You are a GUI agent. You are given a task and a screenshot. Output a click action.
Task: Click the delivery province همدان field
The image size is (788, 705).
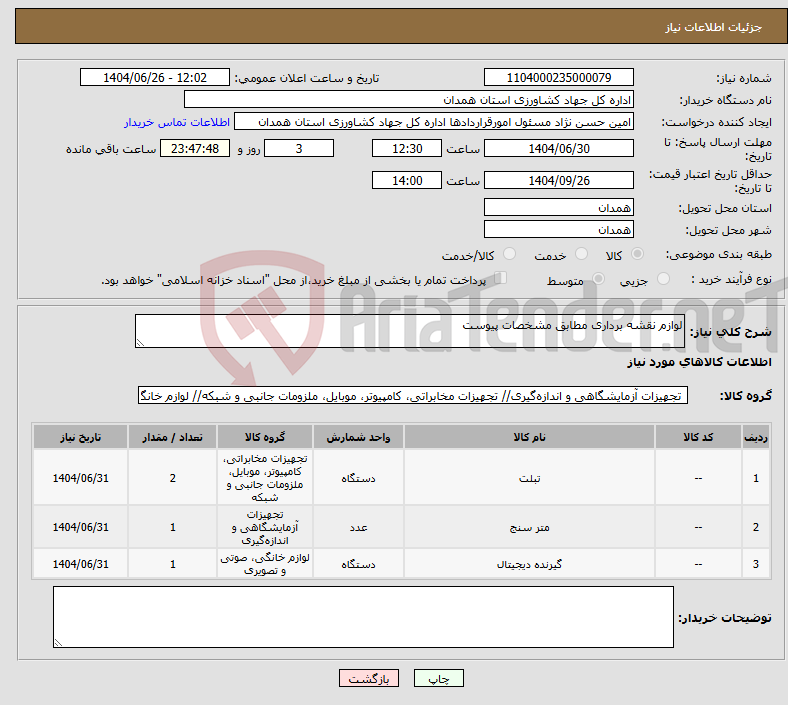point(558,207)
